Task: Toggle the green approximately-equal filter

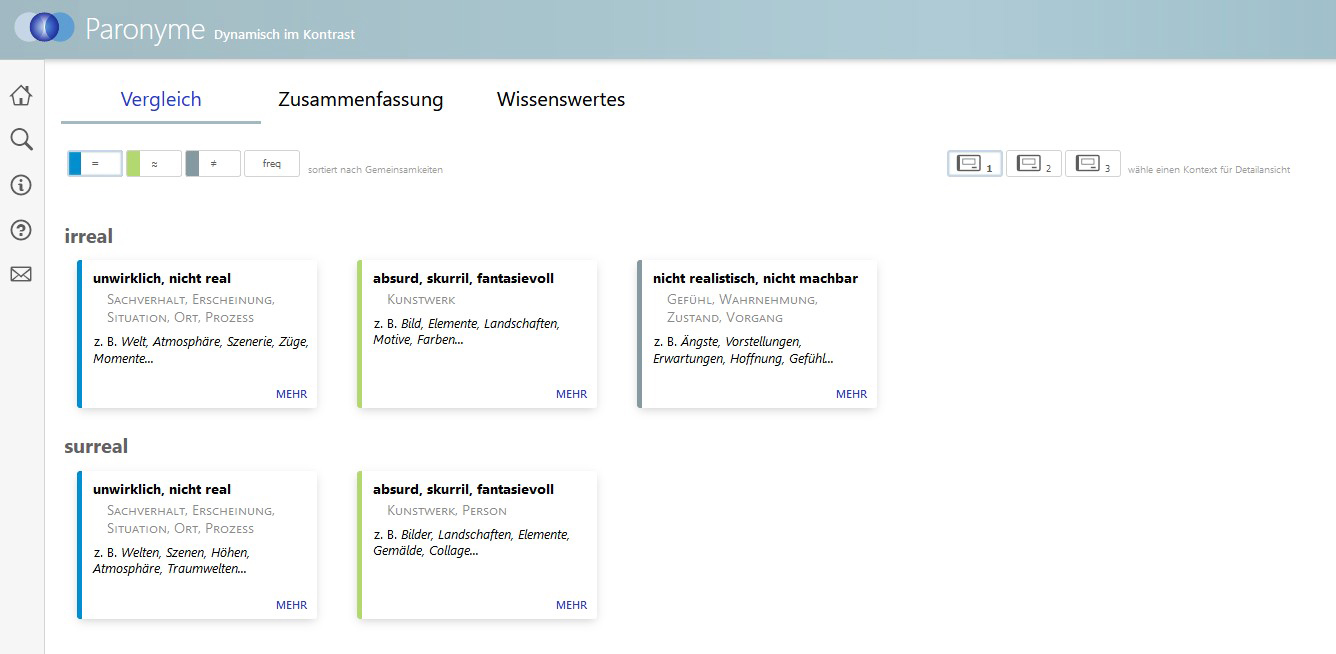Action: click(154, 163)
